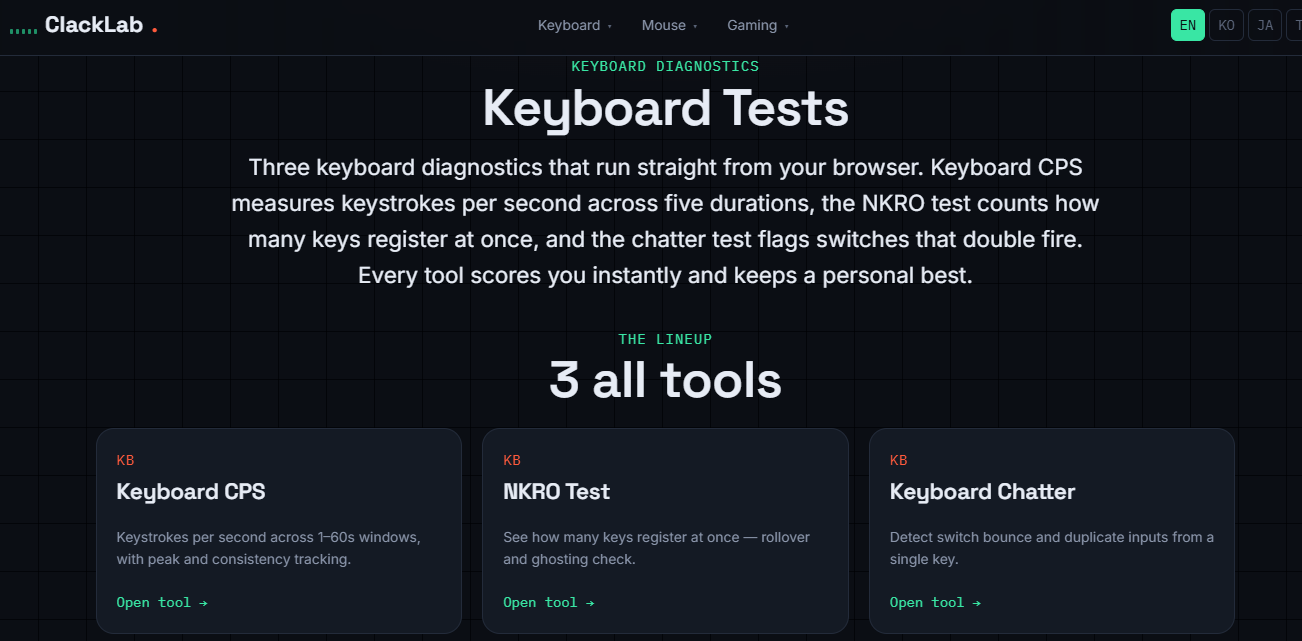Click the ClackLab logo text
1302x641 pixels.
point(94,25)
